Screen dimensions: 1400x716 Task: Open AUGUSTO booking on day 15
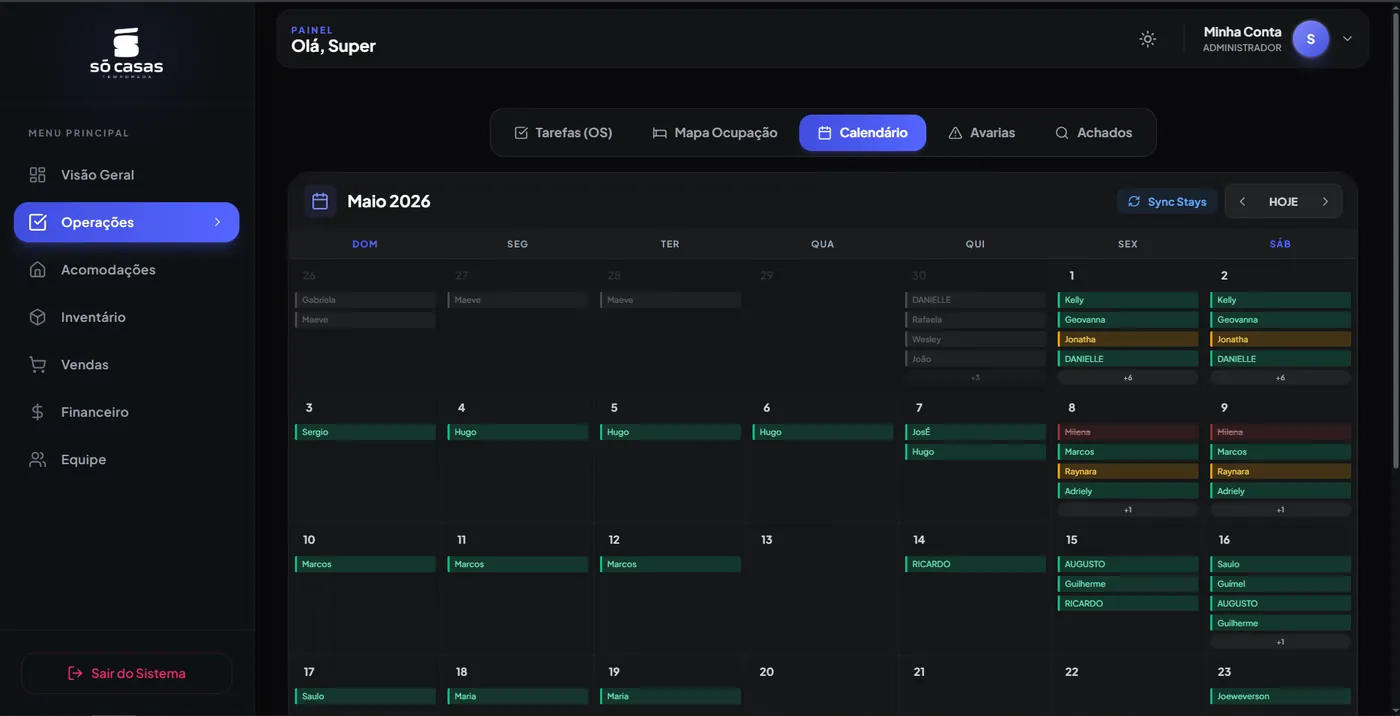coord(1128,564)
